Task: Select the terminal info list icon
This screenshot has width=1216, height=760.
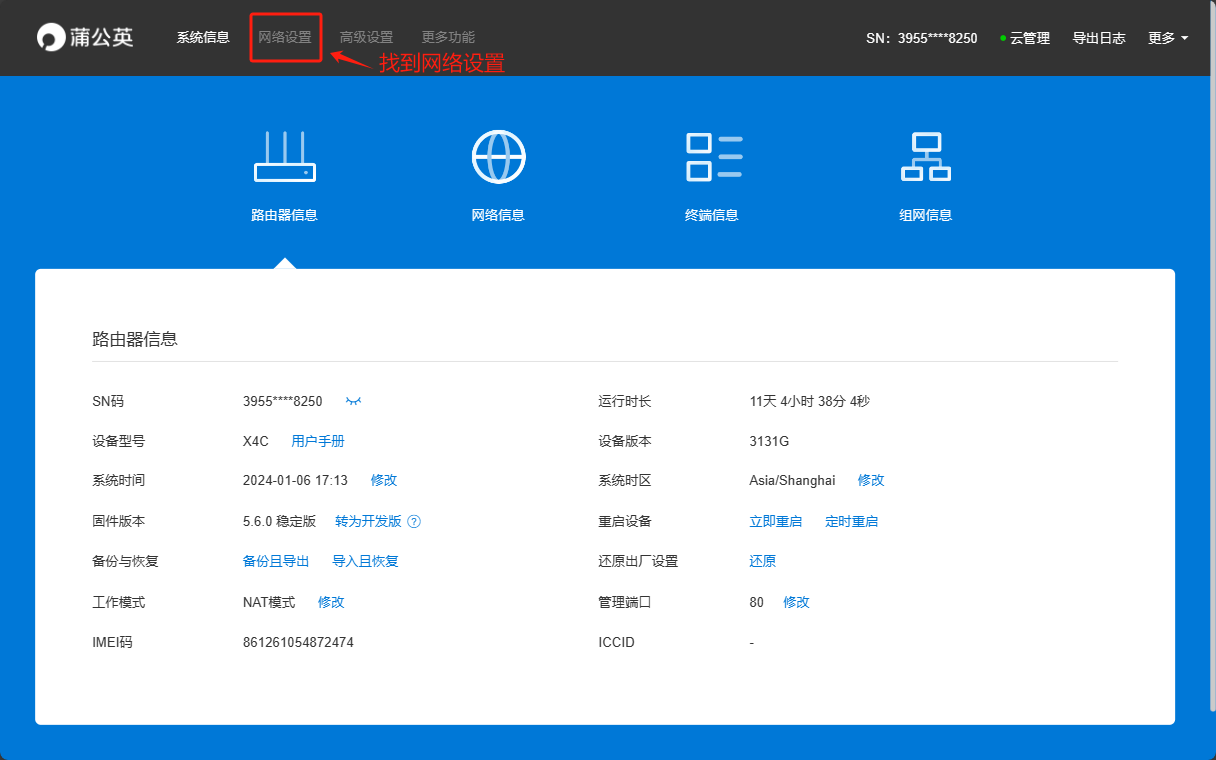Action: [x=713, y=157]
